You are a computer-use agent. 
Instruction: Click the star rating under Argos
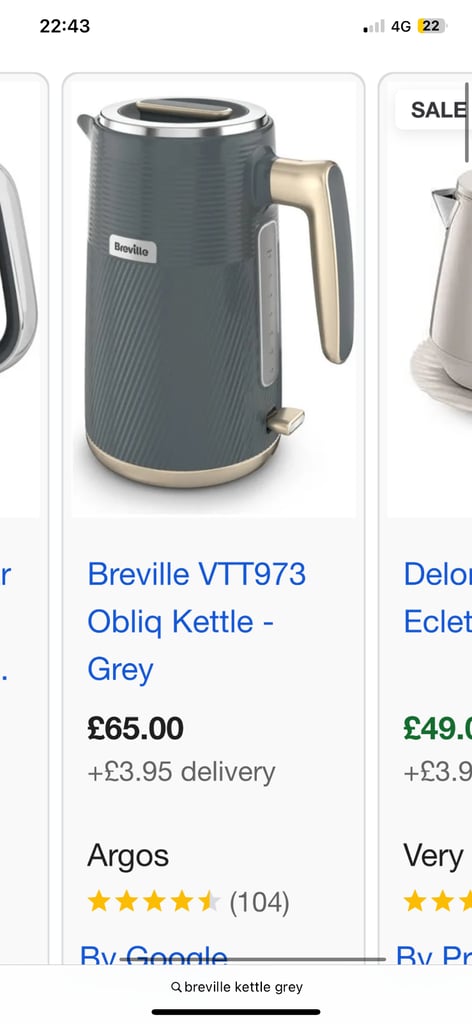tap(154, 902)
